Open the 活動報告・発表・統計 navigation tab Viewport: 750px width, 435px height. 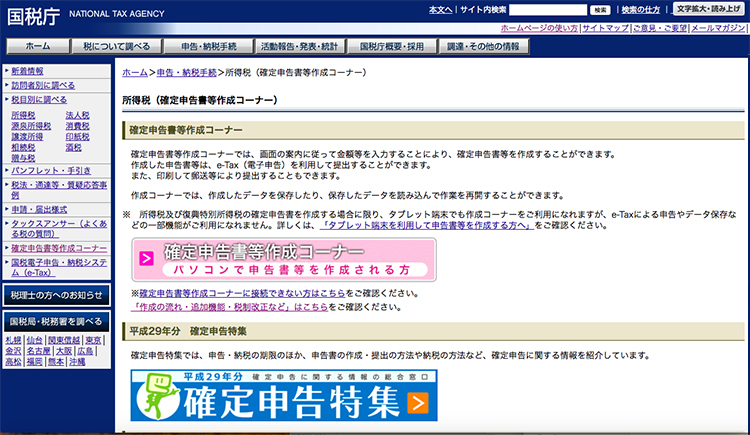click(x=303, y=46)
